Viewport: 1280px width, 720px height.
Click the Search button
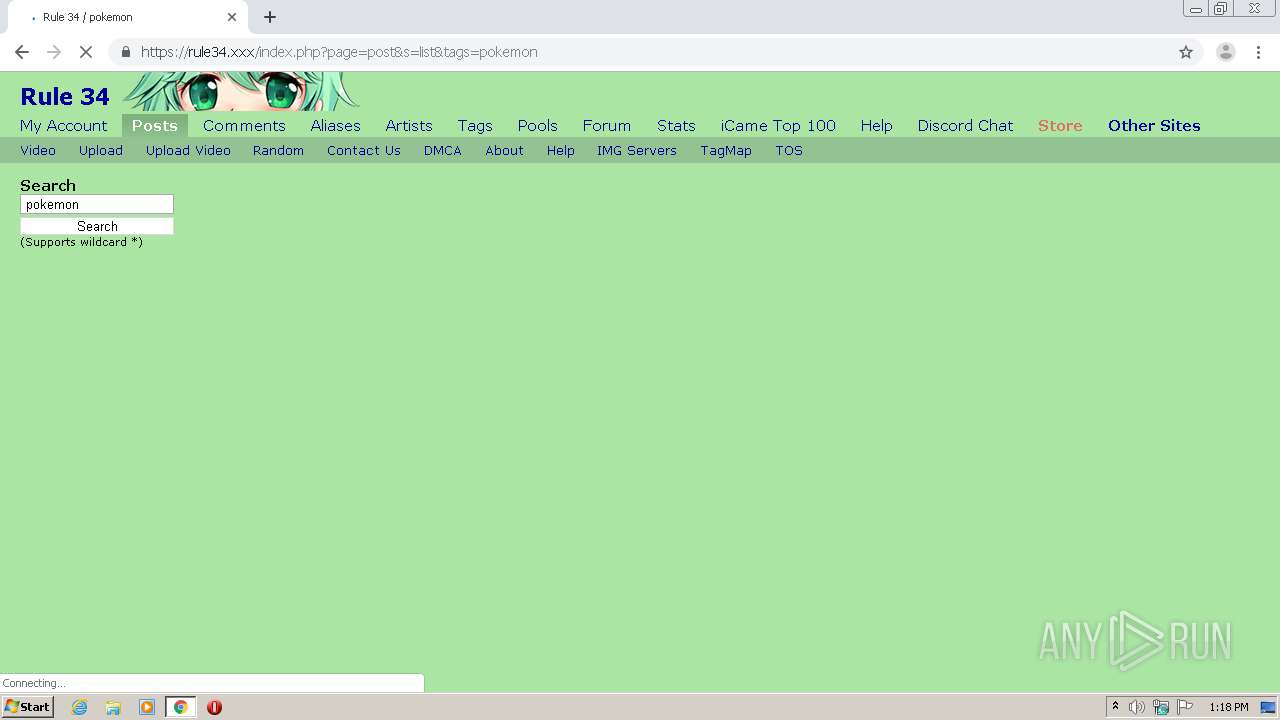(x=97, y=227)
